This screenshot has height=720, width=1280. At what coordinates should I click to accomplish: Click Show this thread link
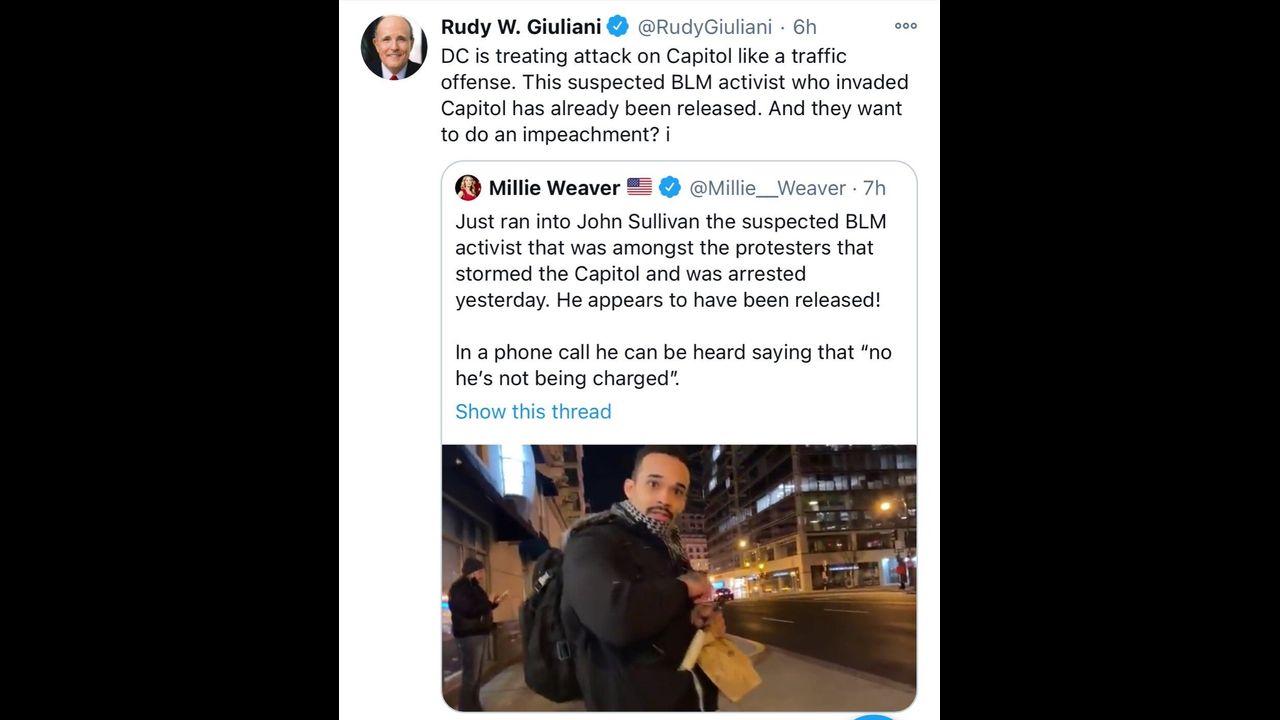[533, 411]
